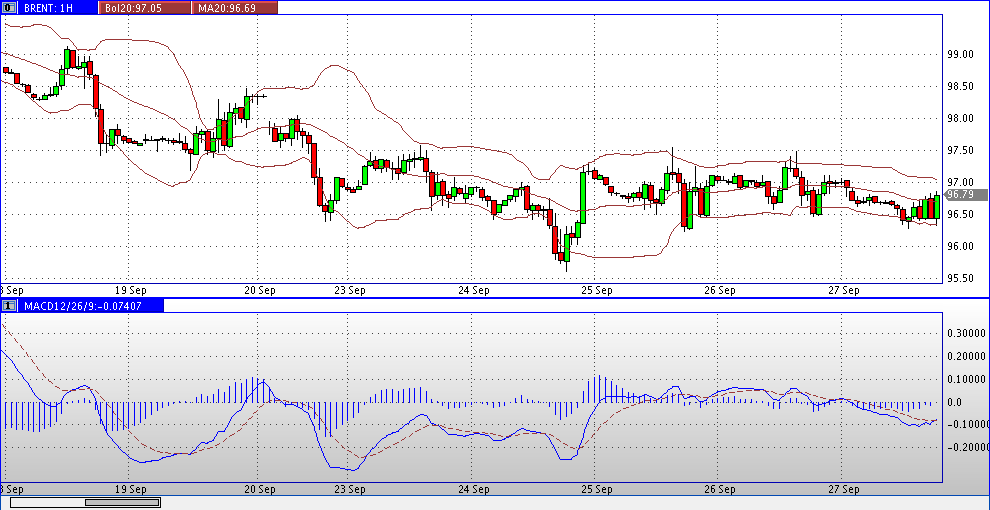
Task: Click 20 Sep on MACD panel date axis
Action: [260, 489]
